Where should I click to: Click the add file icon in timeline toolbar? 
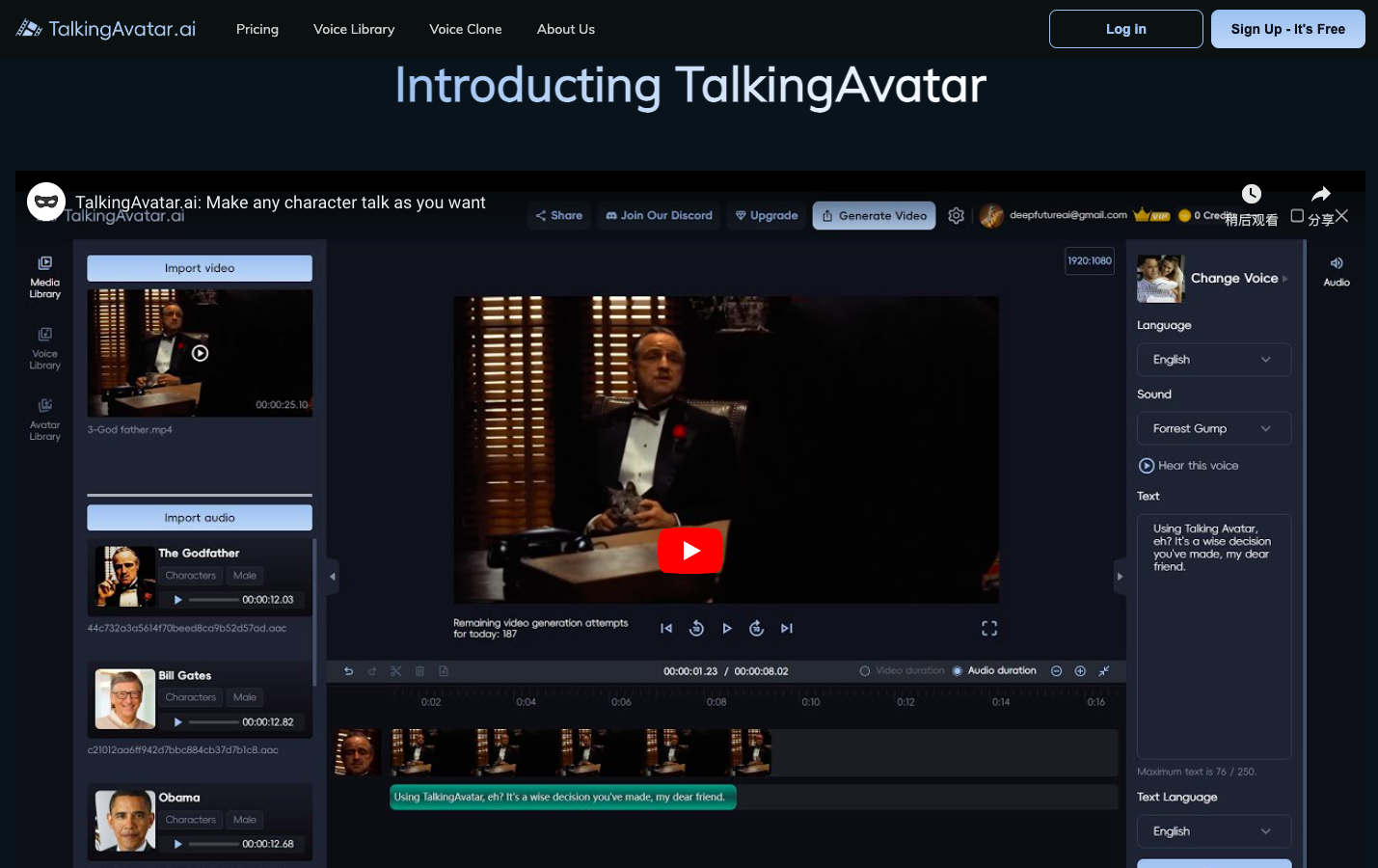point(444,671)
